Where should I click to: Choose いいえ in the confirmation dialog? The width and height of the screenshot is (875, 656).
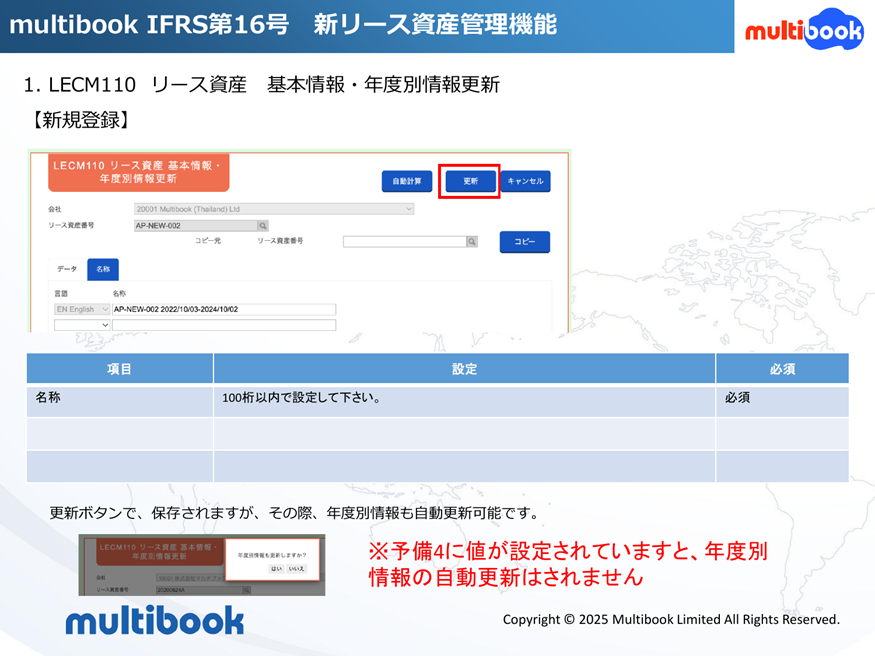[x=296, y=568]
